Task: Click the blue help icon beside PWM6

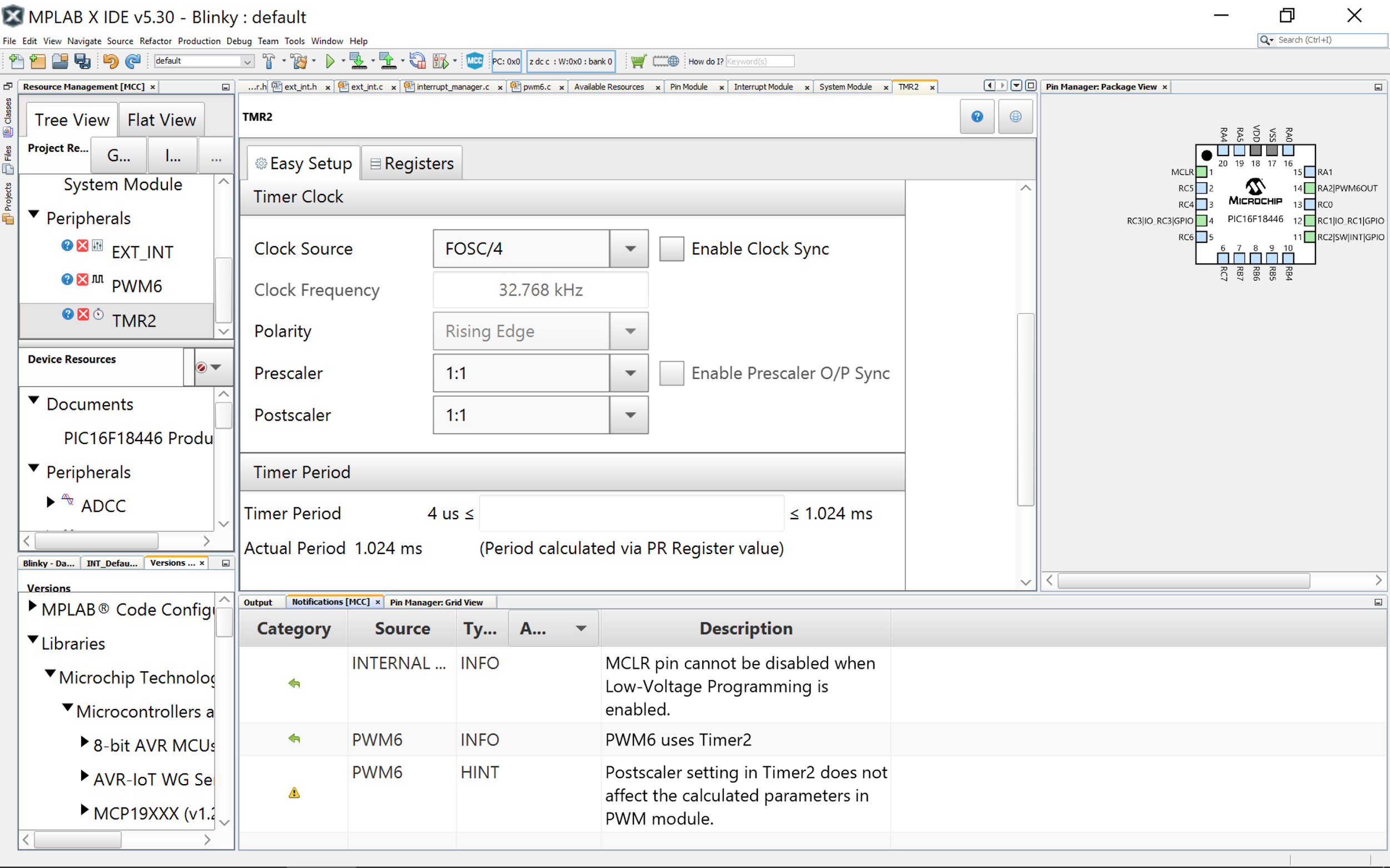Action: pos(67,280)
